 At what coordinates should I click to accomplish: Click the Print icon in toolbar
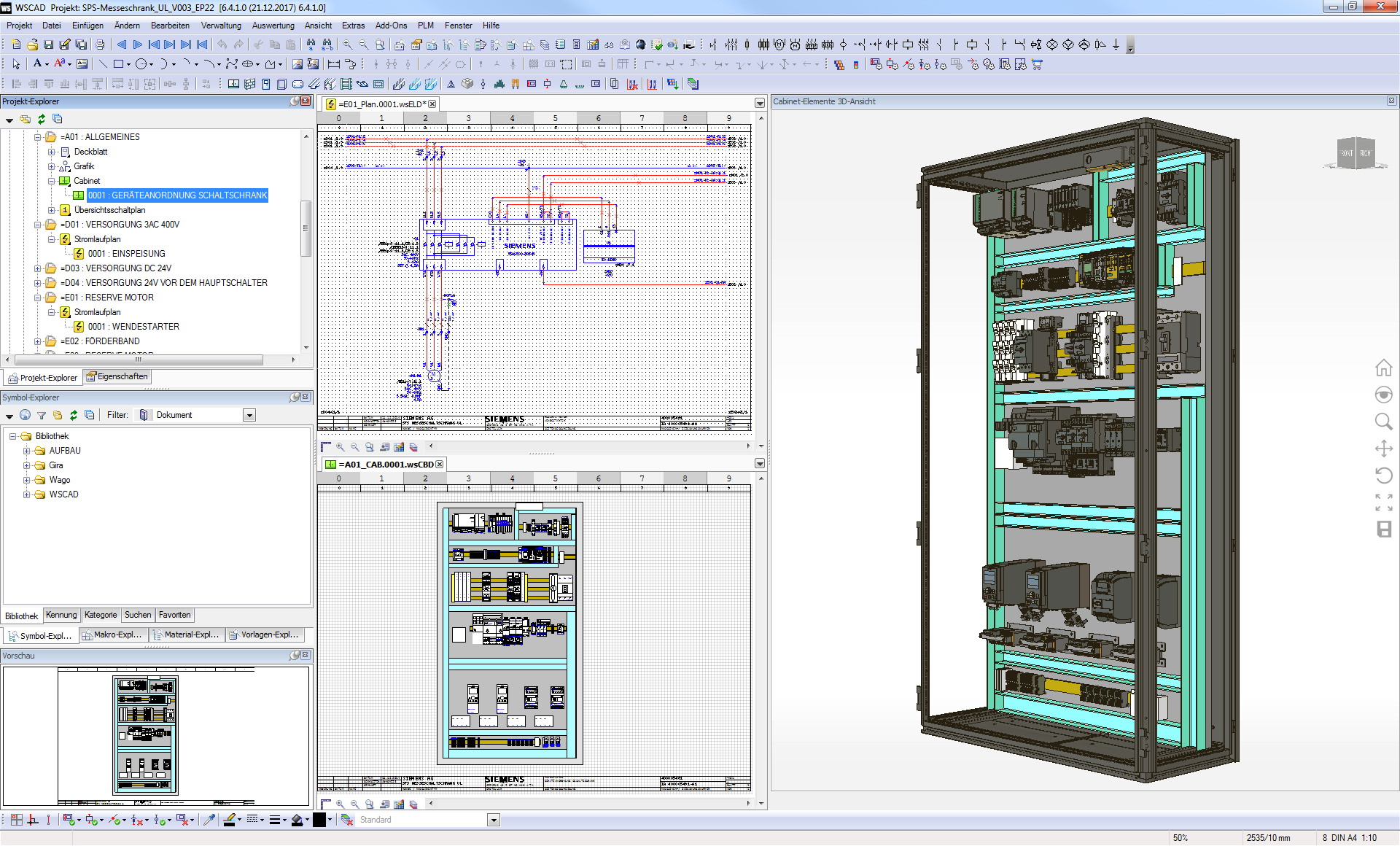[100, 45]
